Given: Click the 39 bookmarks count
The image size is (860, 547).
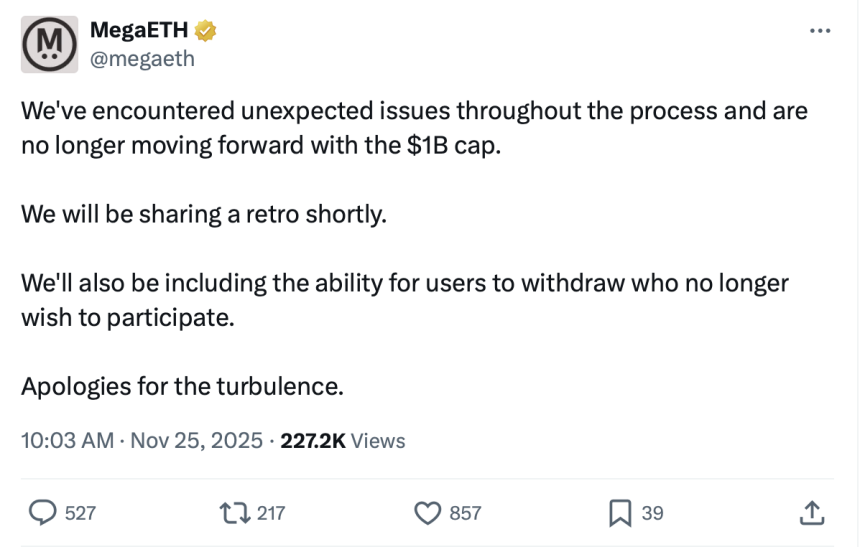Looking at the screenshot, I should pos(652,513).
